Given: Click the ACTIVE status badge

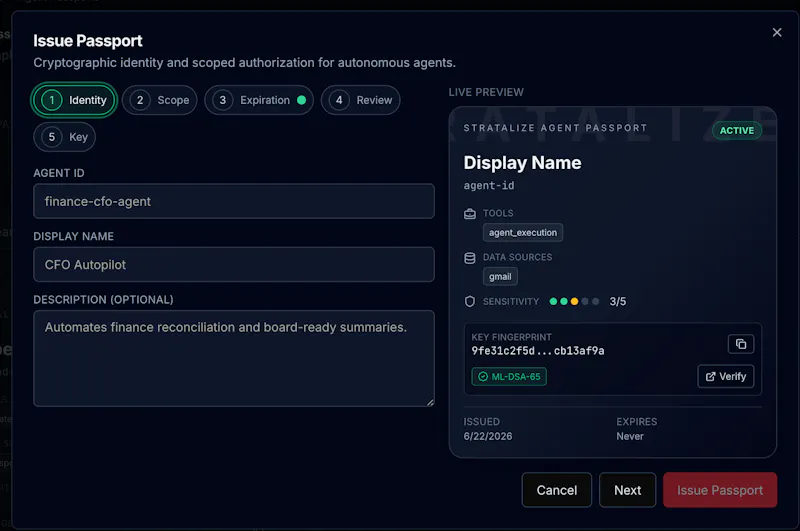Looking at the screenshot, I should (737, 131).
